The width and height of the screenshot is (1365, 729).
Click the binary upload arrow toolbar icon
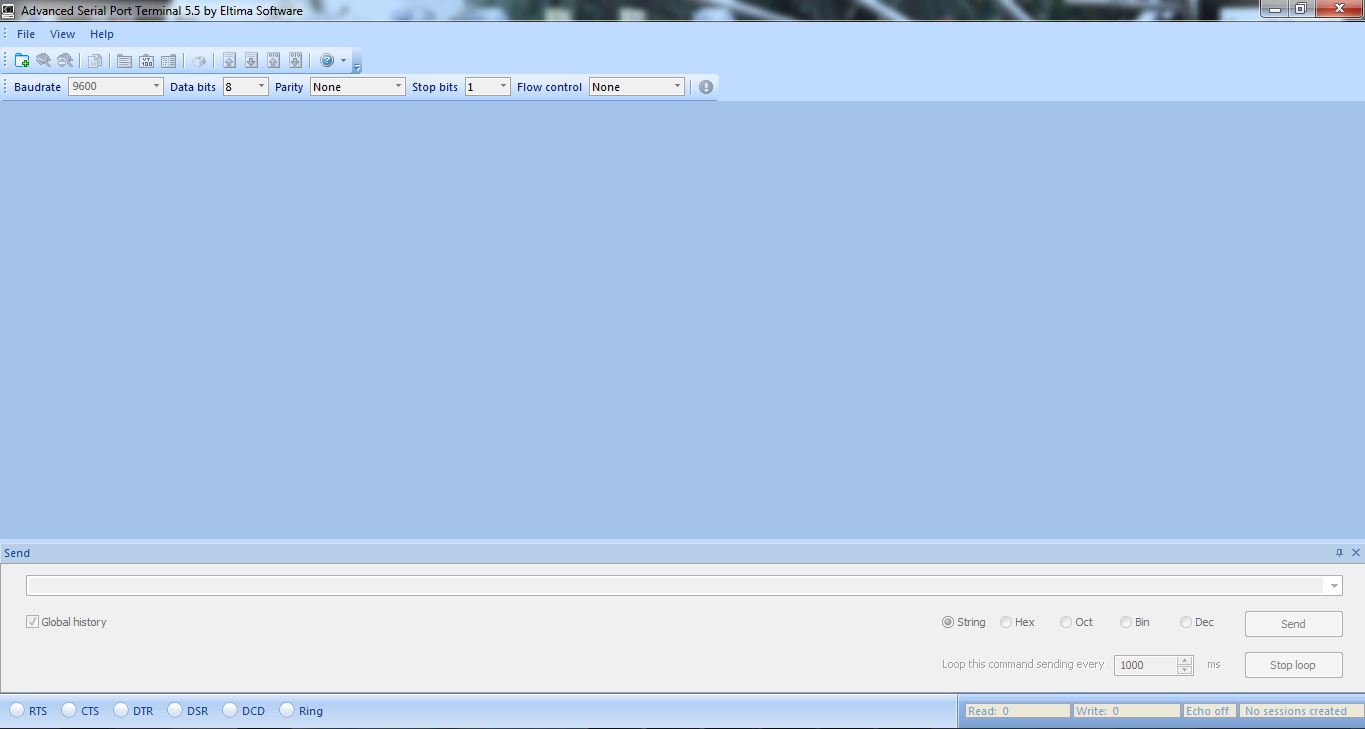click(273, 61)
